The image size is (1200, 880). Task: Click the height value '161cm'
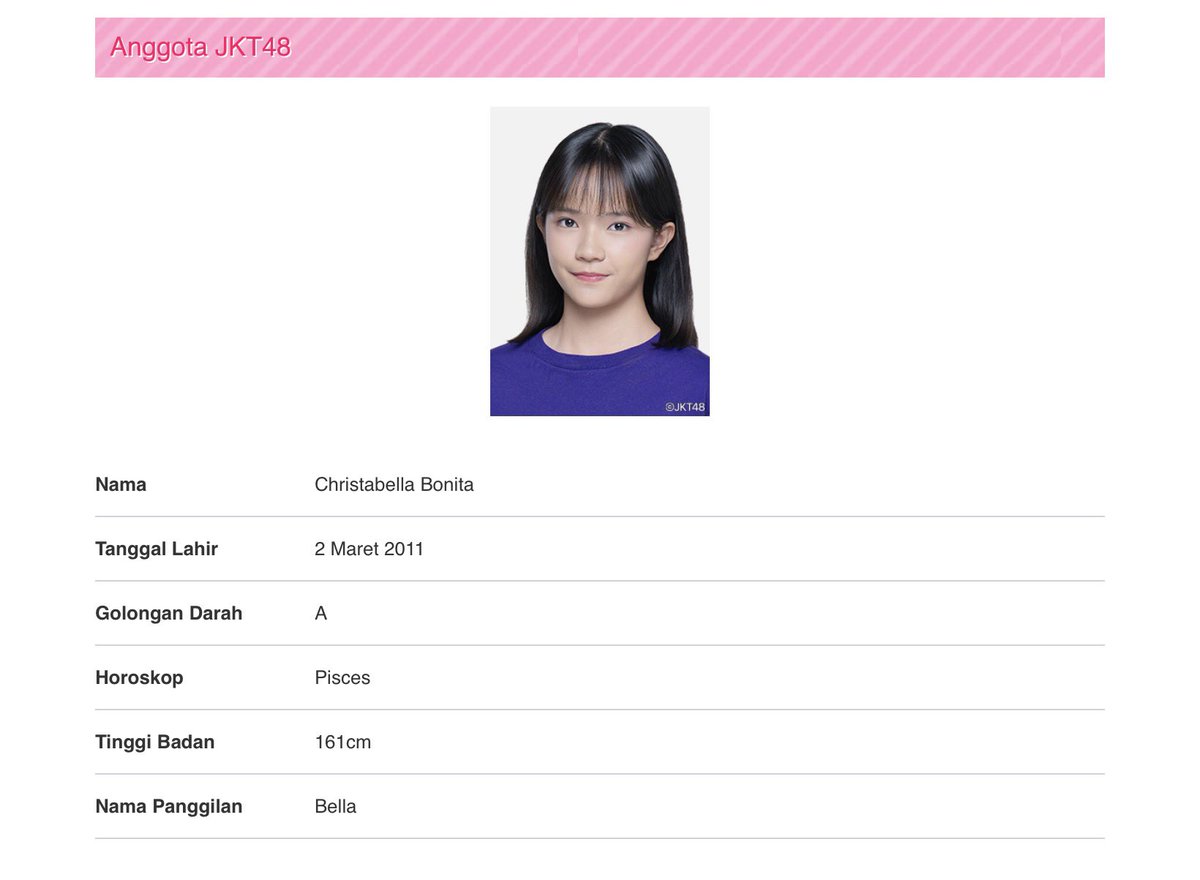pos(343,742)
